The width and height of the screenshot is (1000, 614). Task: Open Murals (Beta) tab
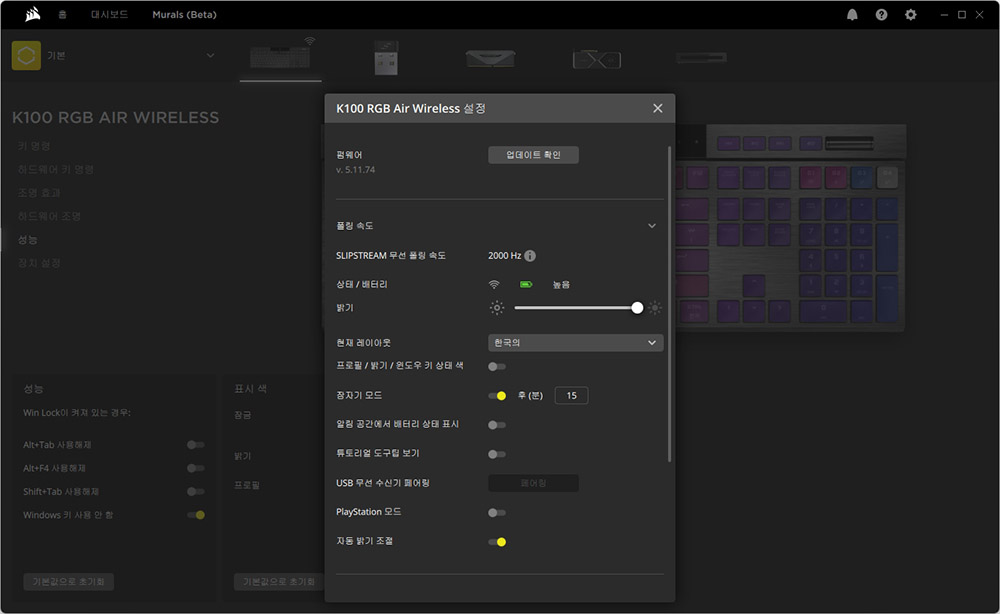[184, 14]
